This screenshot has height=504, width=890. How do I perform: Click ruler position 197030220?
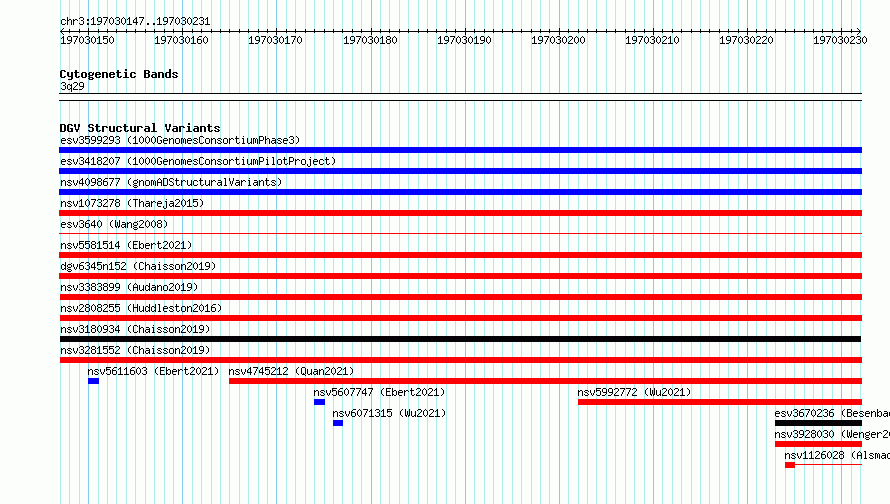(746, 40)
